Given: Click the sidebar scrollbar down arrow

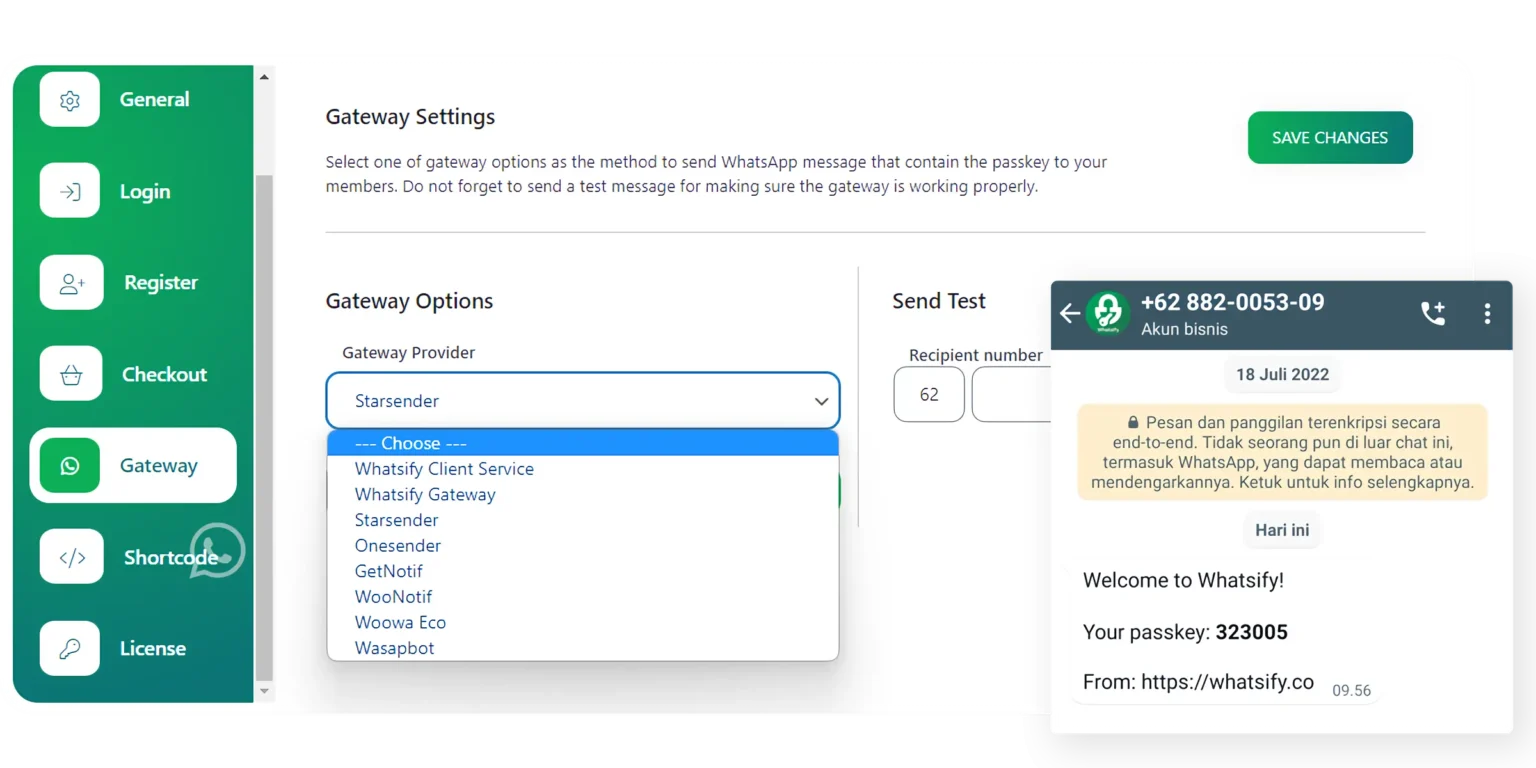Looking at the screenshot, I should click(264, 691).
